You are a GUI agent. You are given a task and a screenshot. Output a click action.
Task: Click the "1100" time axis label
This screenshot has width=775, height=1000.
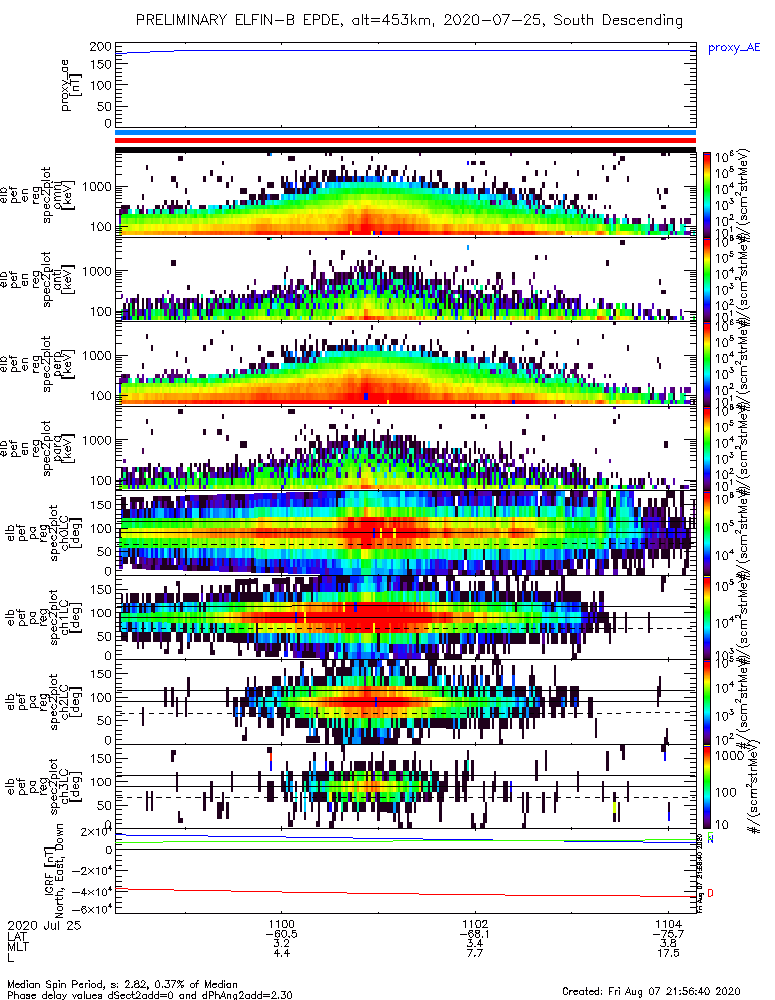pos(281,925)
